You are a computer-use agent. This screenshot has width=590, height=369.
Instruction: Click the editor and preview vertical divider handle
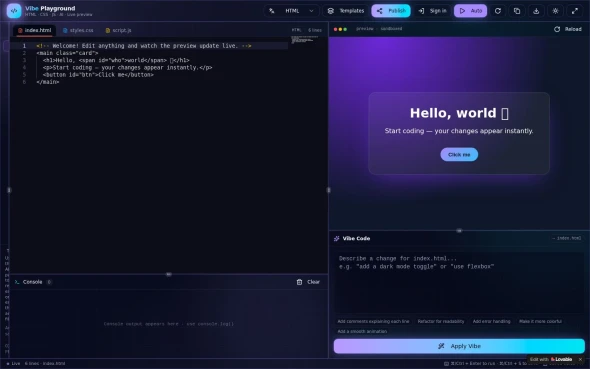pos(328,190)
